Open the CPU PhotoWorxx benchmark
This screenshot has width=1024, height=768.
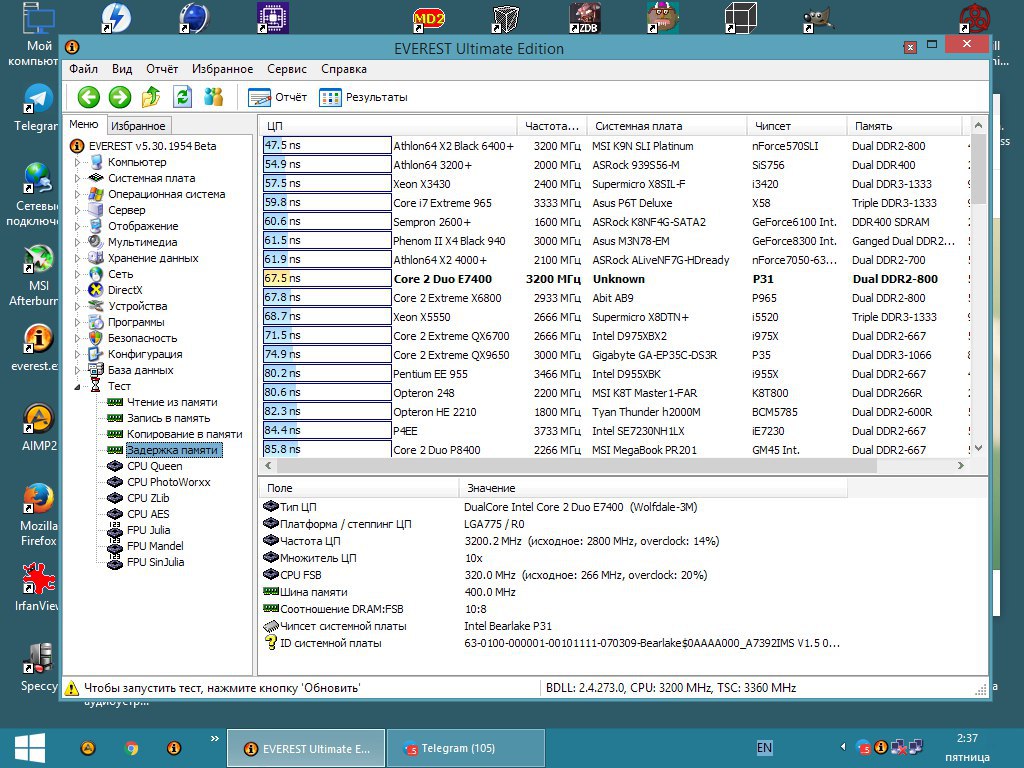168,482
